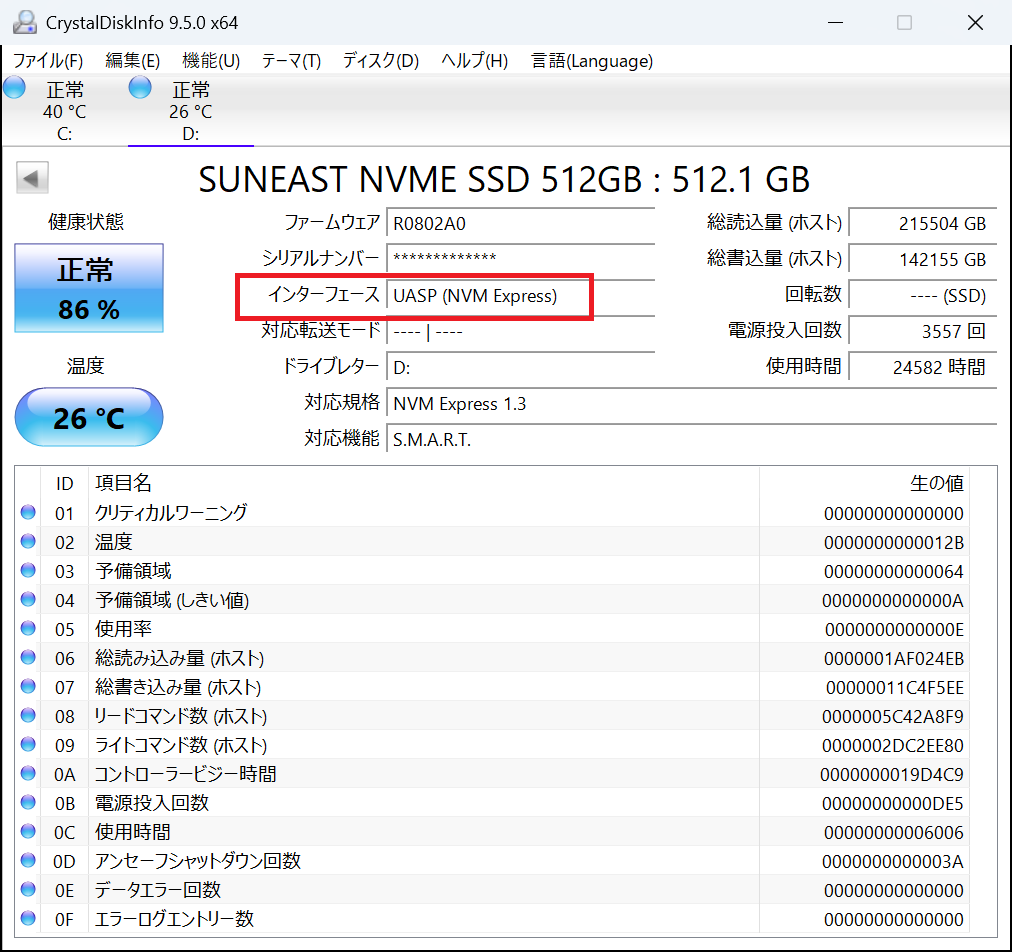Click status dot for row 08 リードコマンド数
The width and height of the screenshot is (1012, 952).
(x=28, y=716)
